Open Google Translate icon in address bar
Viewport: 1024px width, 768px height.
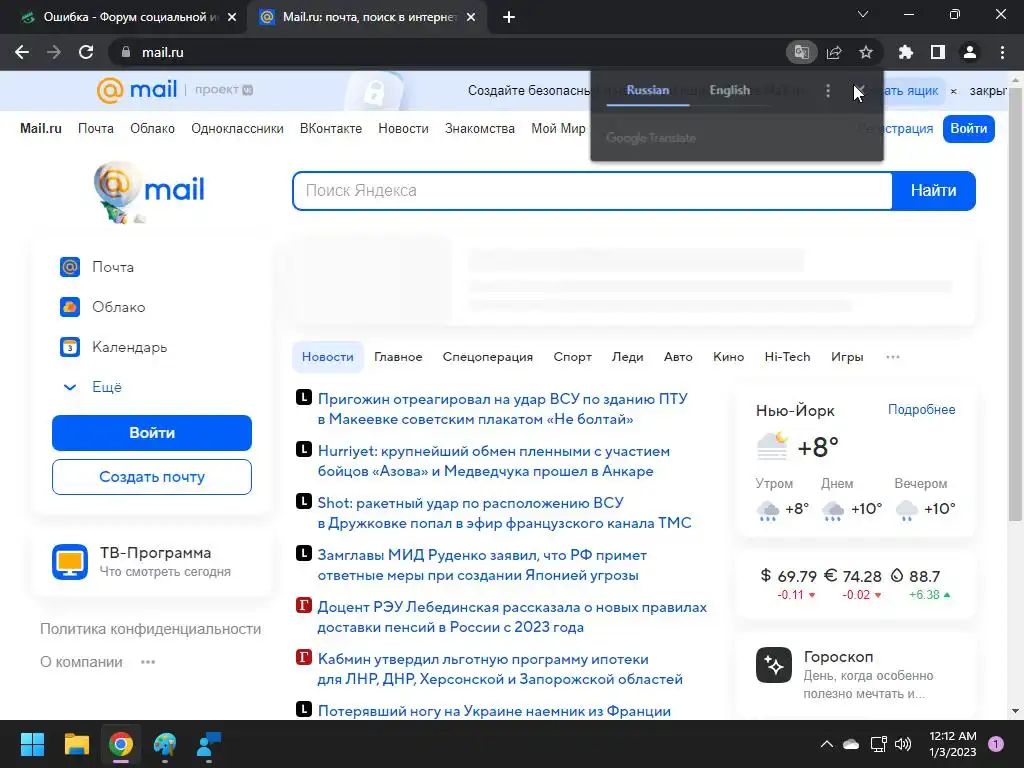[x=801, y=52]
